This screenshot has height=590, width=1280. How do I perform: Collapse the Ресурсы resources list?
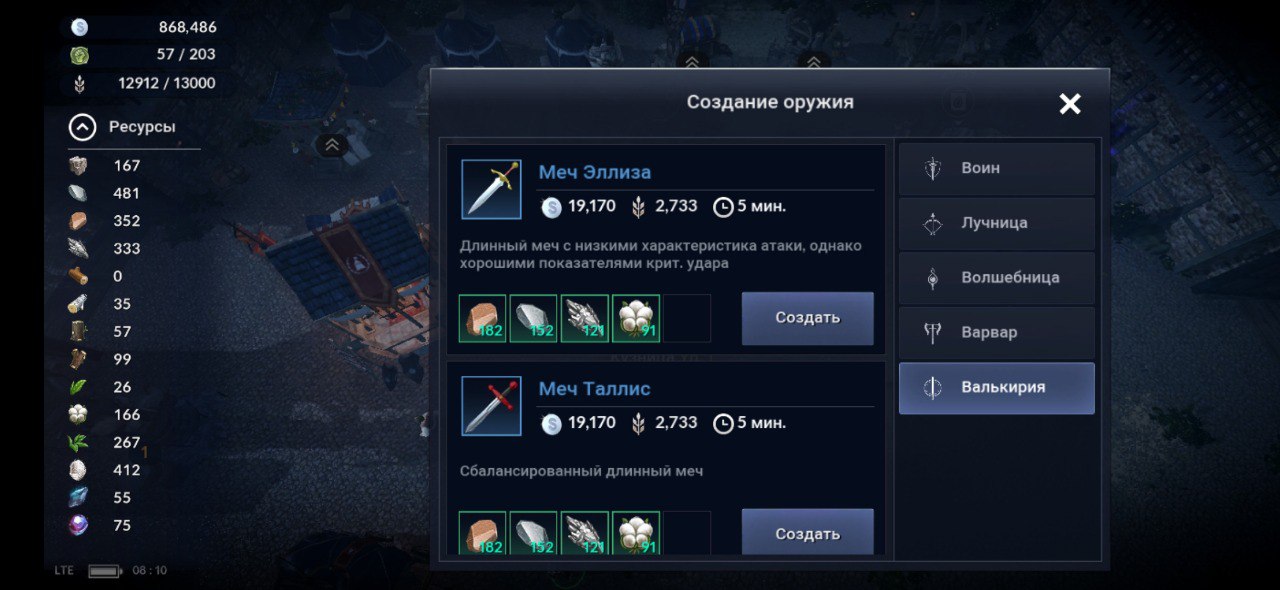[82, 127]
